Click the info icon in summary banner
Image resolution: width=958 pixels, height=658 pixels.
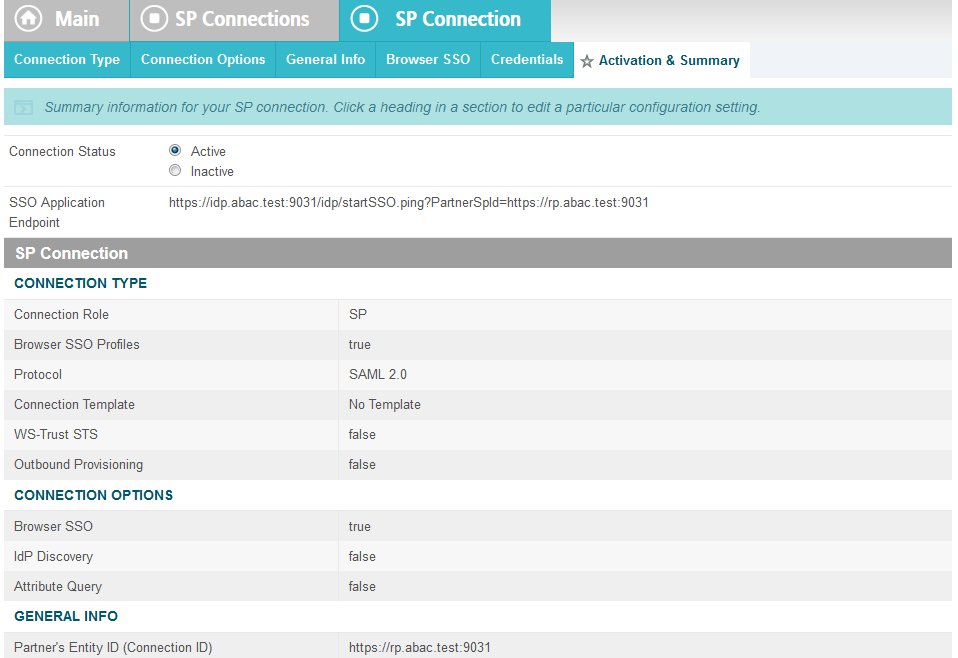tap(23, 108)
